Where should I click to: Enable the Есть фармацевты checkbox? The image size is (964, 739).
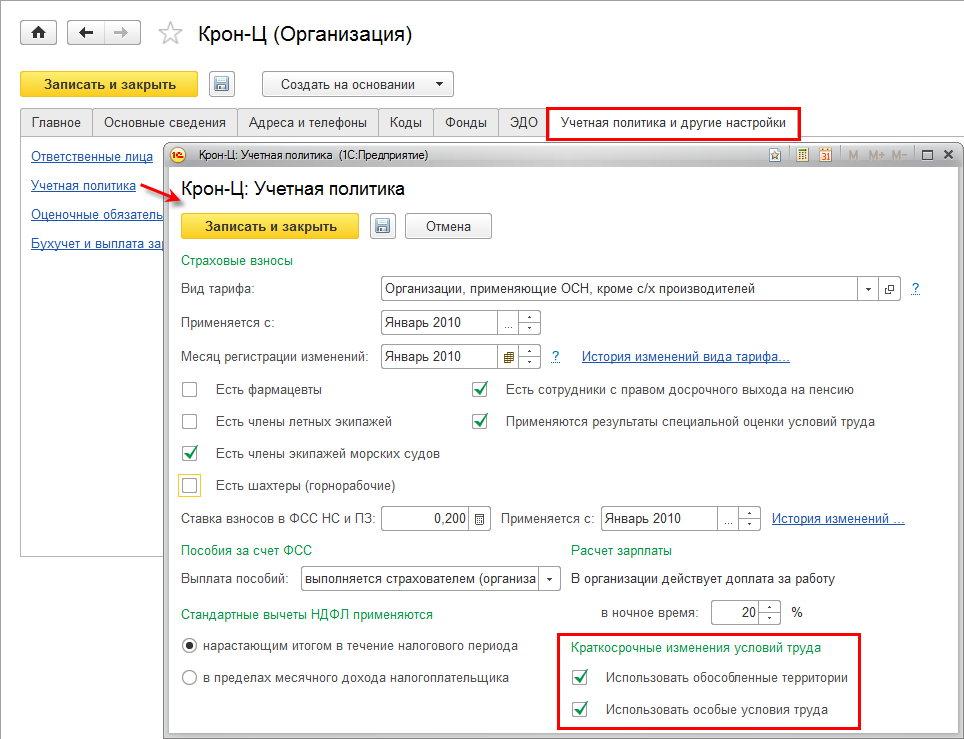190,390
